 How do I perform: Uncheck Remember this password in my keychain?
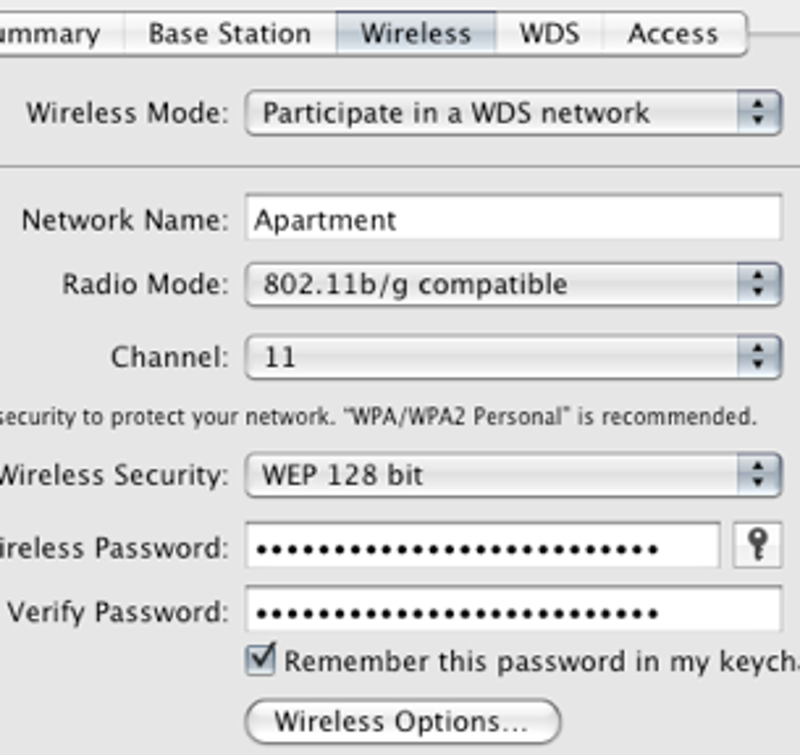(x=261, y=660)
